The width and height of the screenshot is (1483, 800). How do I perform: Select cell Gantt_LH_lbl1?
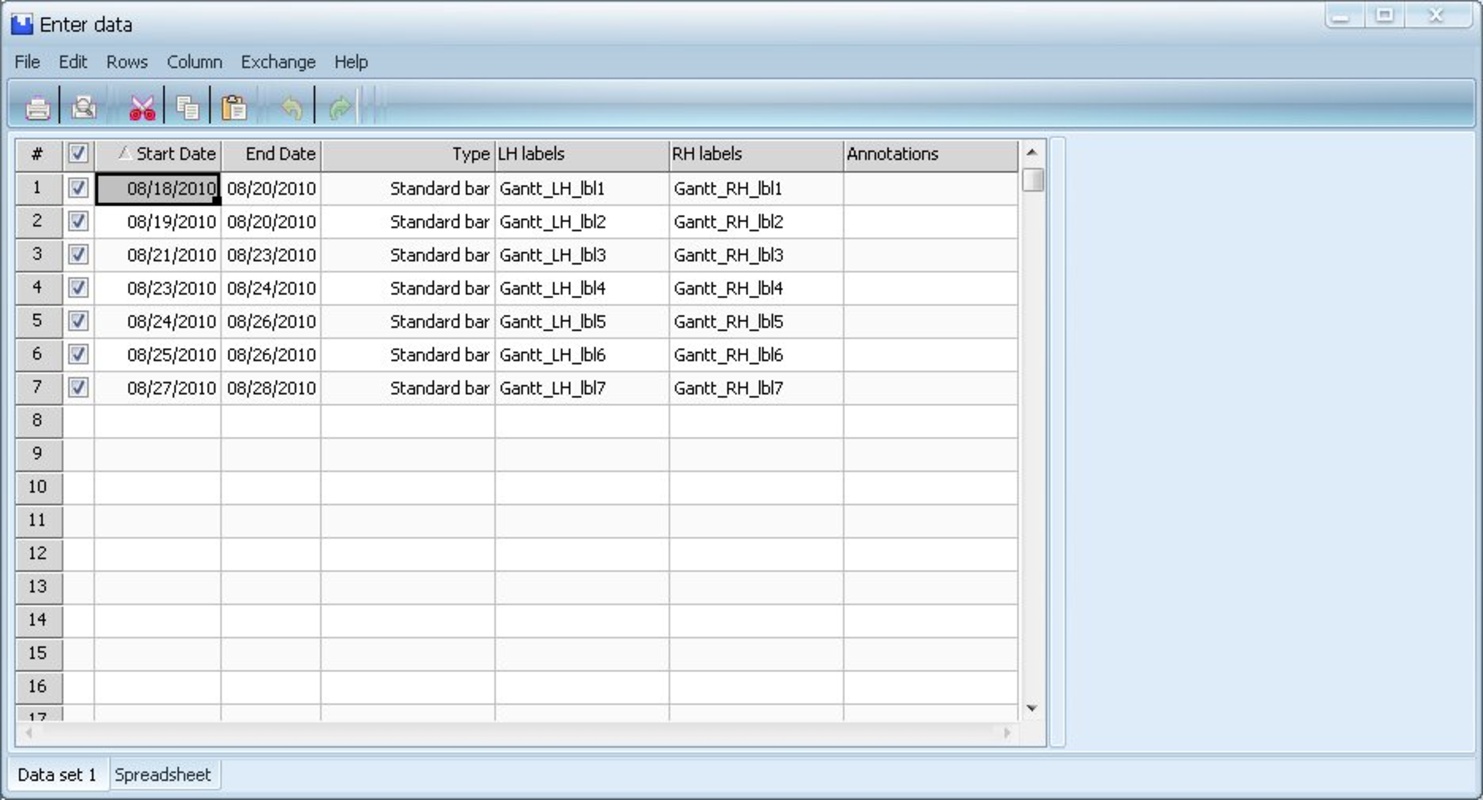pyautogui.click(x=582, y=188)
